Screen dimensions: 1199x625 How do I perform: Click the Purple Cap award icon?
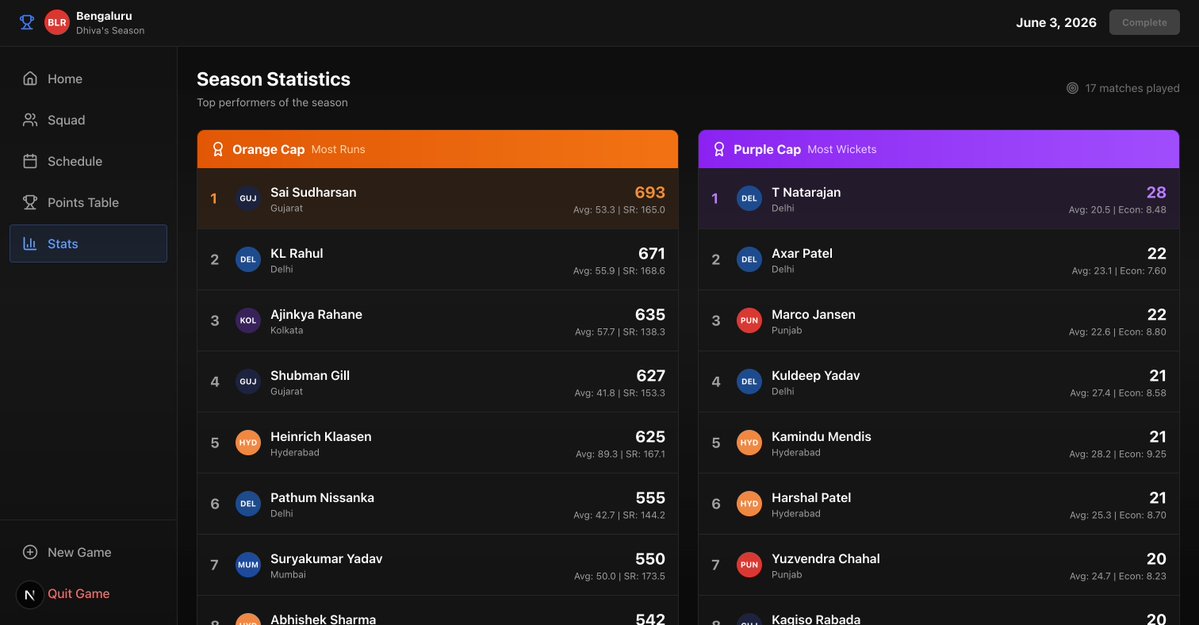tap(719, 149)
